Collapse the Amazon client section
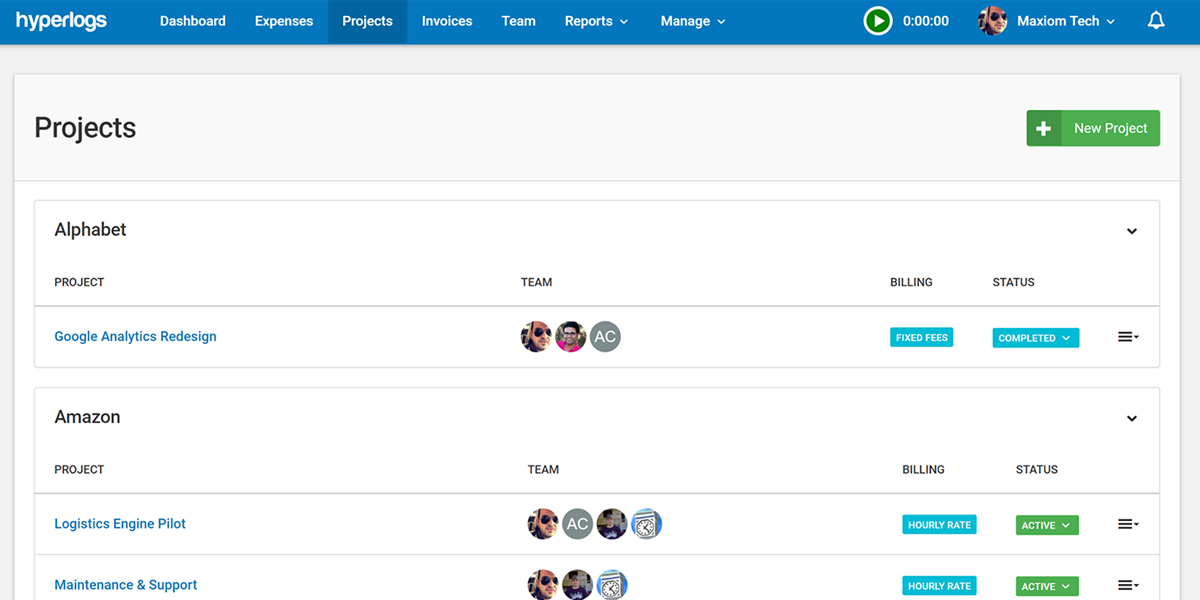Image resolution: width=1200 pixels, height=600 pixels. click(x=1132, y=418)
